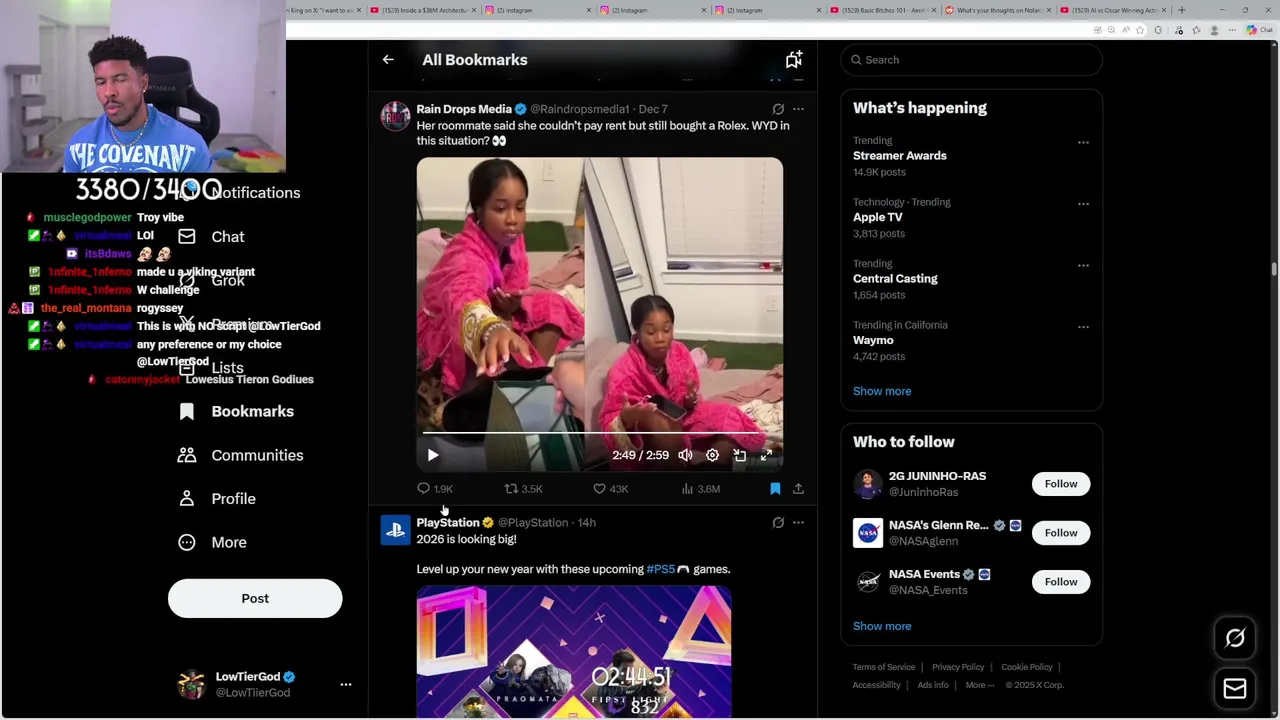This screenshot has width=1280, height=720.
Task: Open Cookie Policy footer link
Action: [1027, 667]
